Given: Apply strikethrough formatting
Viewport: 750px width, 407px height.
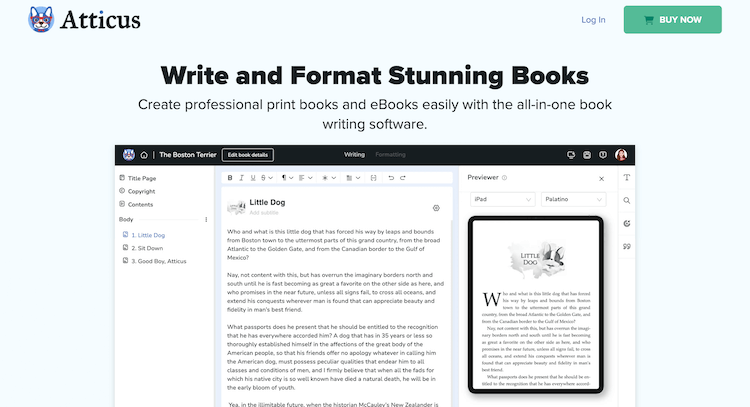Looking at the screenshot, I should coord(264,178).
